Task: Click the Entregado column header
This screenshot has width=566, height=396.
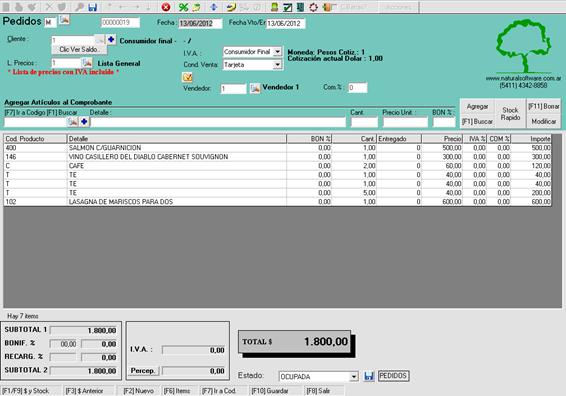Action: 399,139
